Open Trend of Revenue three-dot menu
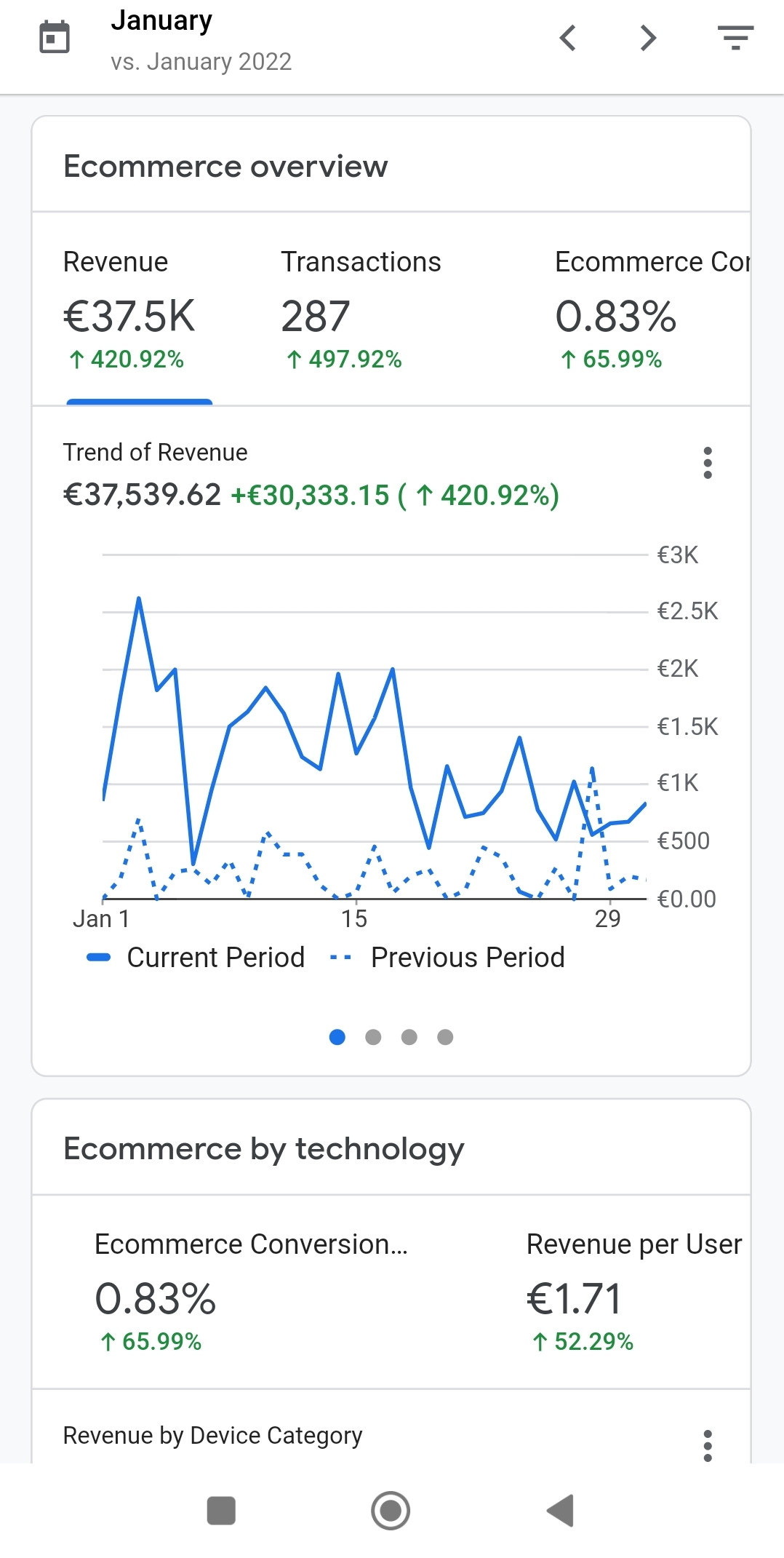This screenshot has width=784, height=1558. click(708, 463)
